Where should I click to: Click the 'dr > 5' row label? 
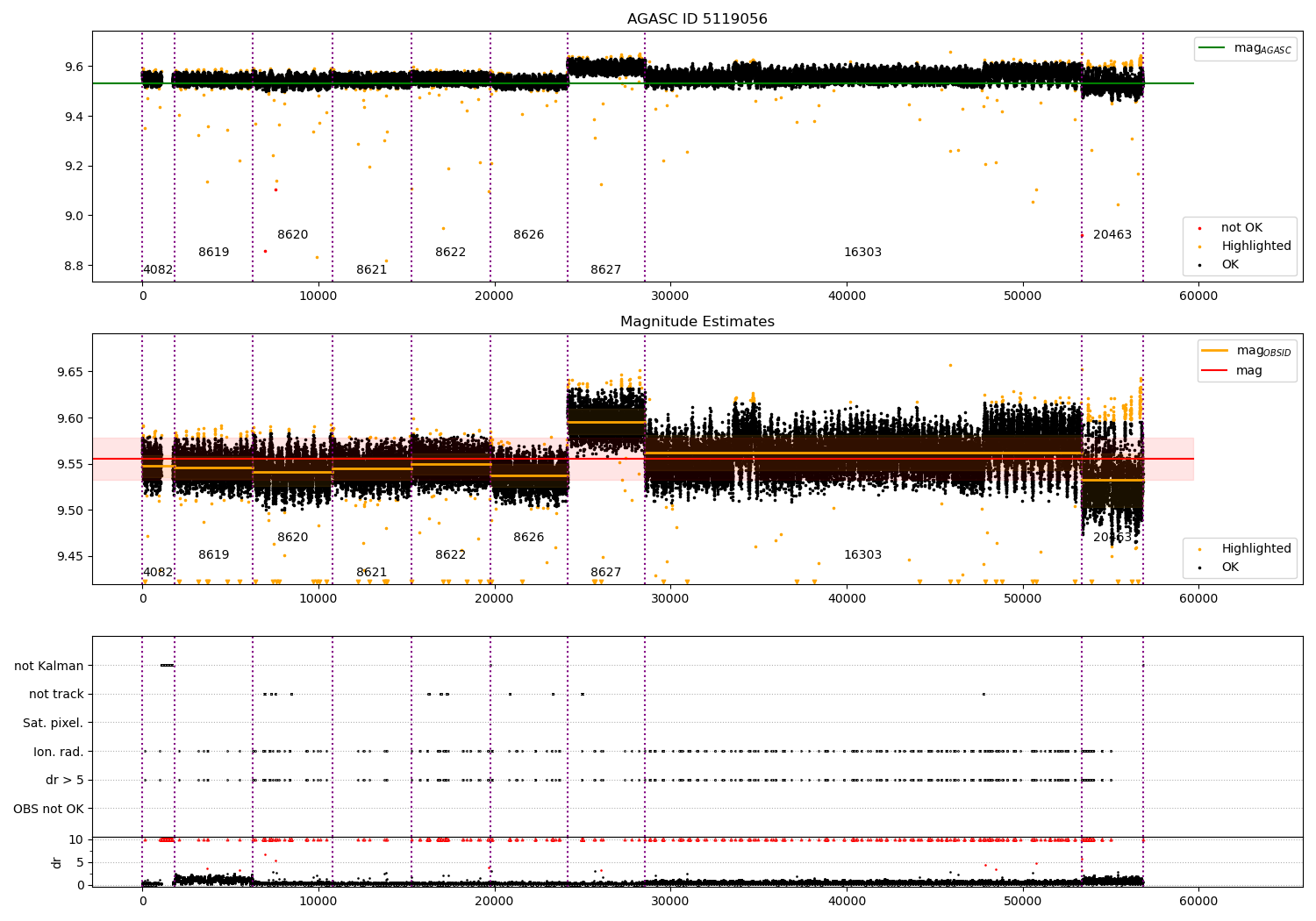65,781
